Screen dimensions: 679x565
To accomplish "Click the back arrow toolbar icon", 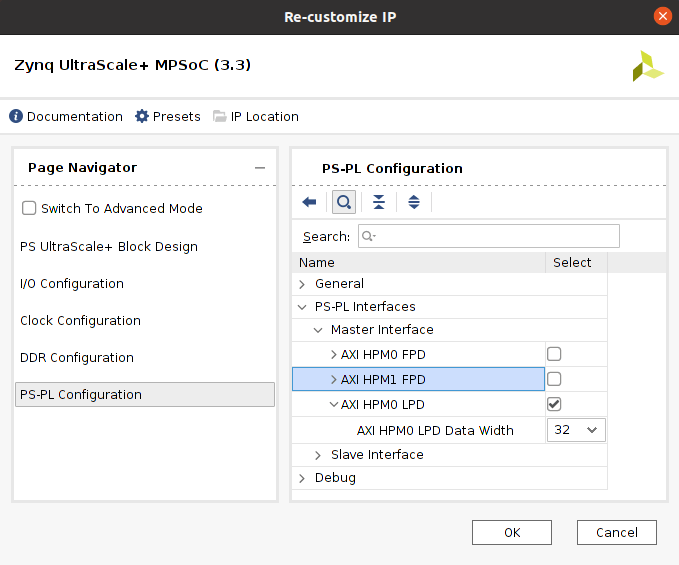I will point(309,202).
